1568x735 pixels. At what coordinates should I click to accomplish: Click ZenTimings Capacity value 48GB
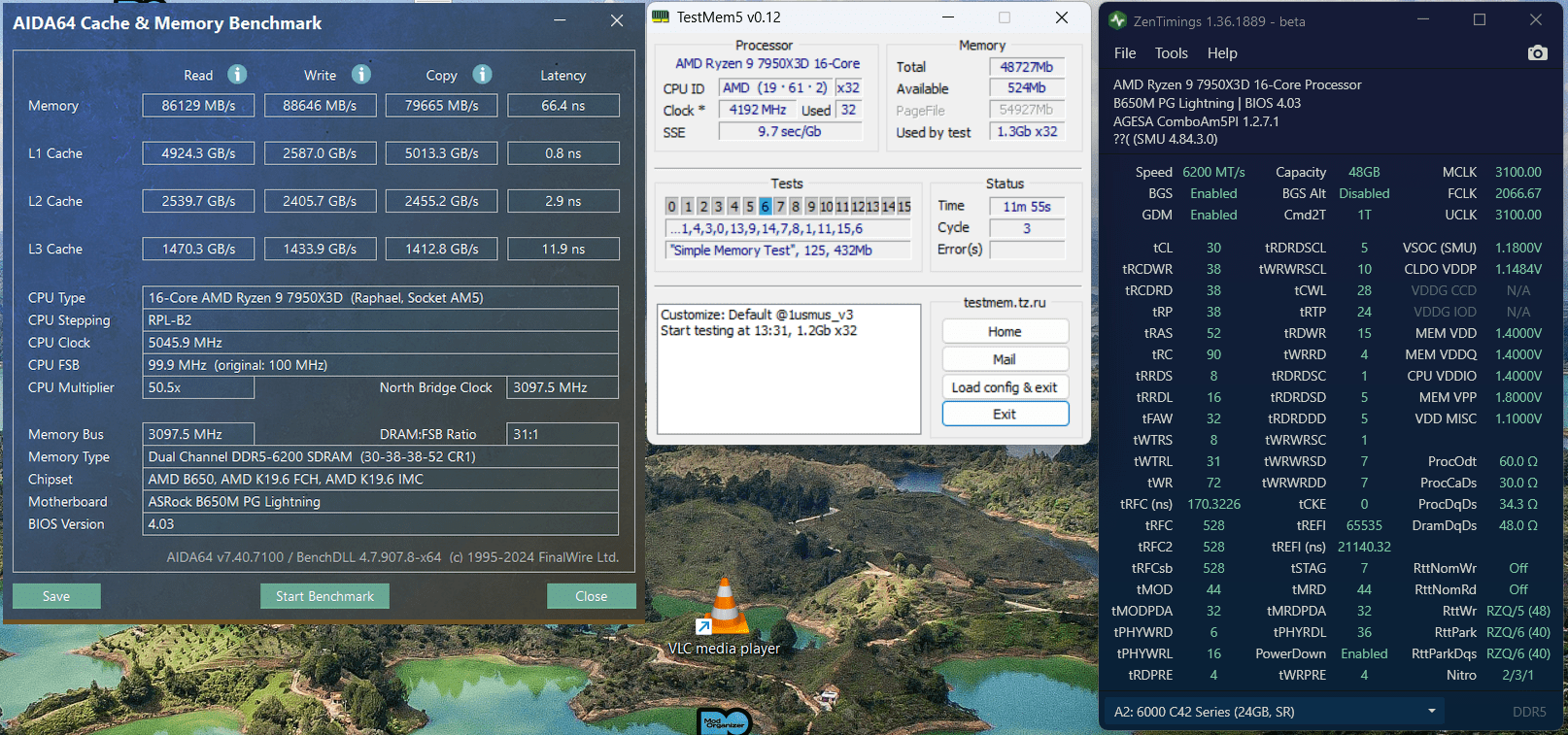[1364, 172]
